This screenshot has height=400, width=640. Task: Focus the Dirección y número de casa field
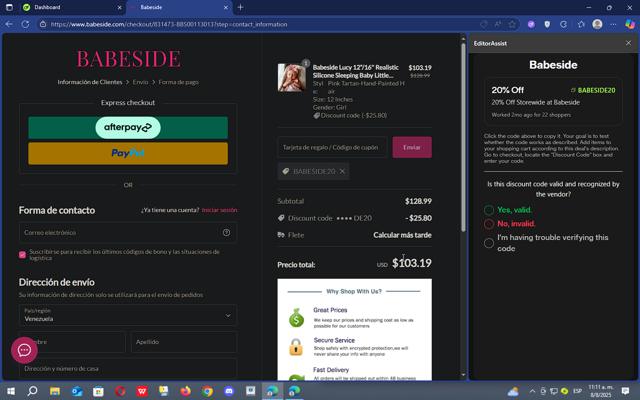pyautogui.click(x=128, y=368)
